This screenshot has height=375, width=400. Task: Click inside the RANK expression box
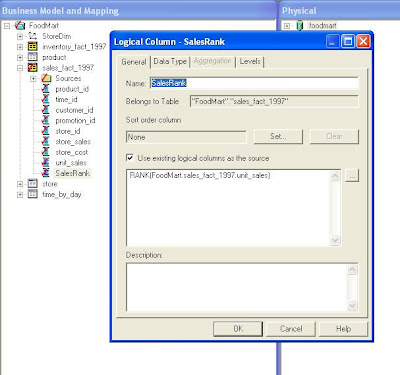228,208
